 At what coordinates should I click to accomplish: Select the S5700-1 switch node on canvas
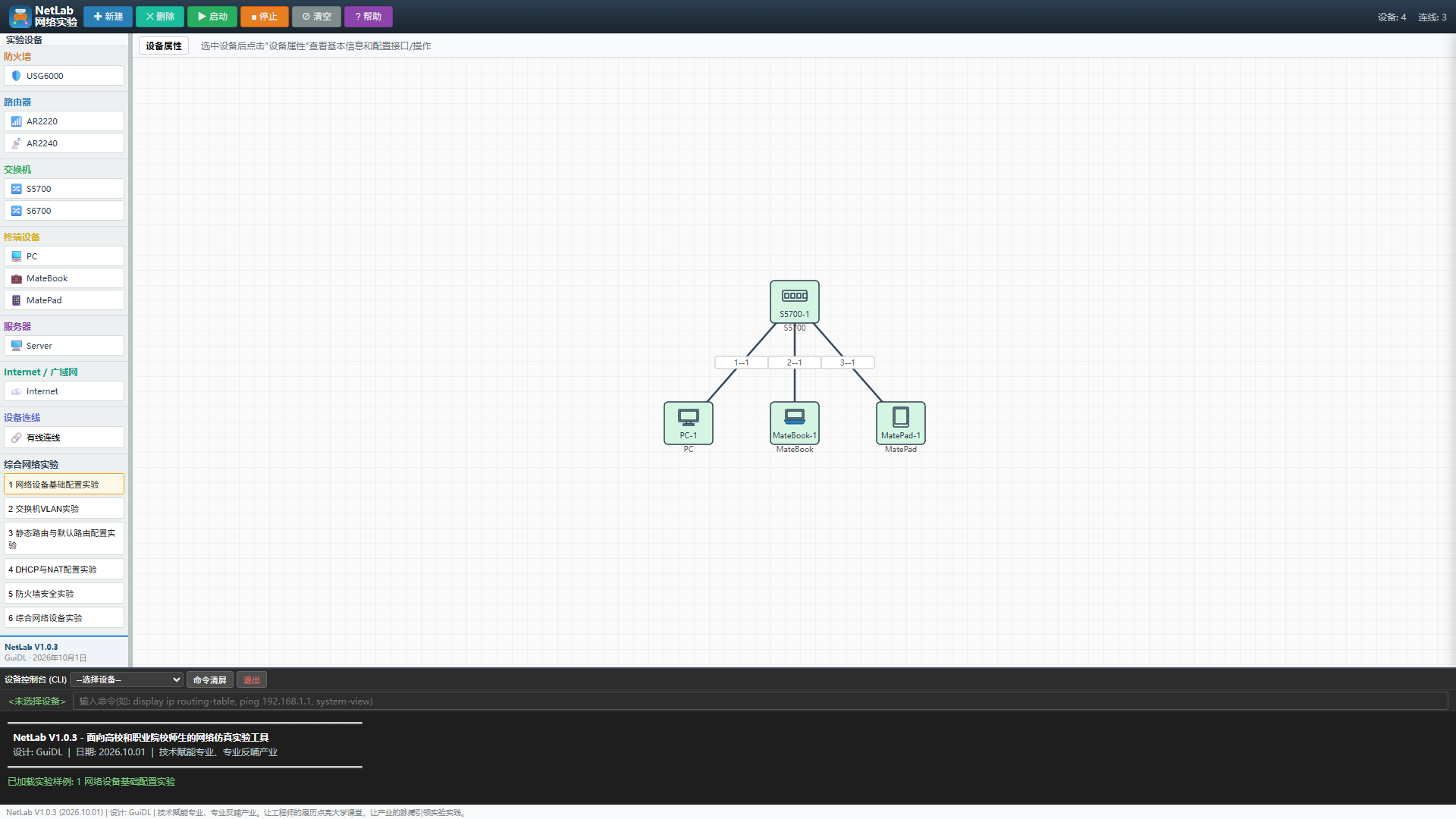coord(795,302)
